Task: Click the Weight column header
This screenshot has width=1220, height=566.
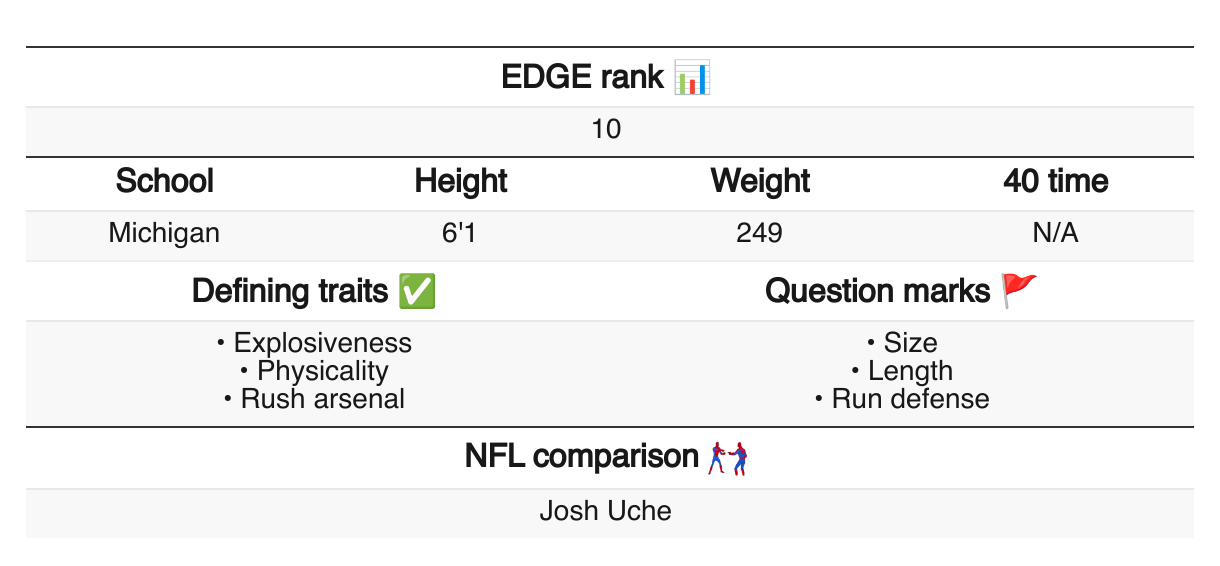Action: coord(760,181)
